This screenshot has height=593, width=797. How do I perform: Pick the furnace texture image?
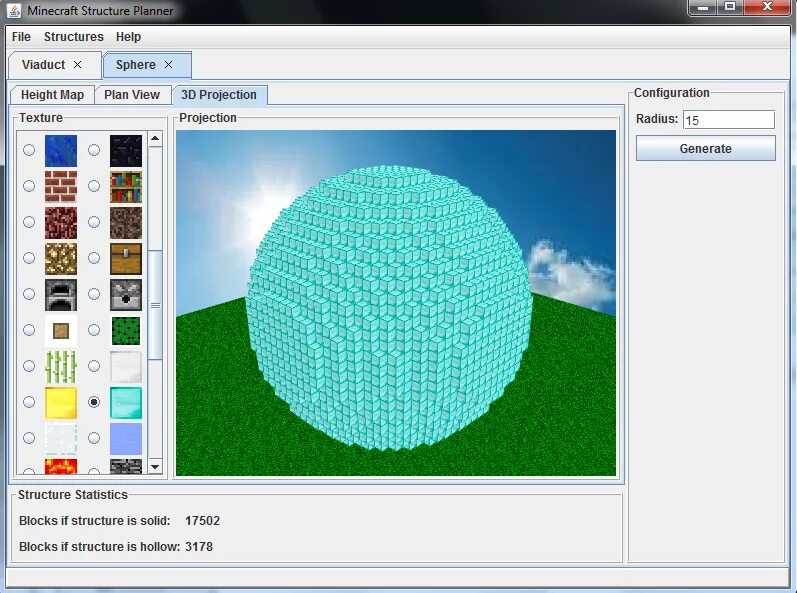[61, 295]
